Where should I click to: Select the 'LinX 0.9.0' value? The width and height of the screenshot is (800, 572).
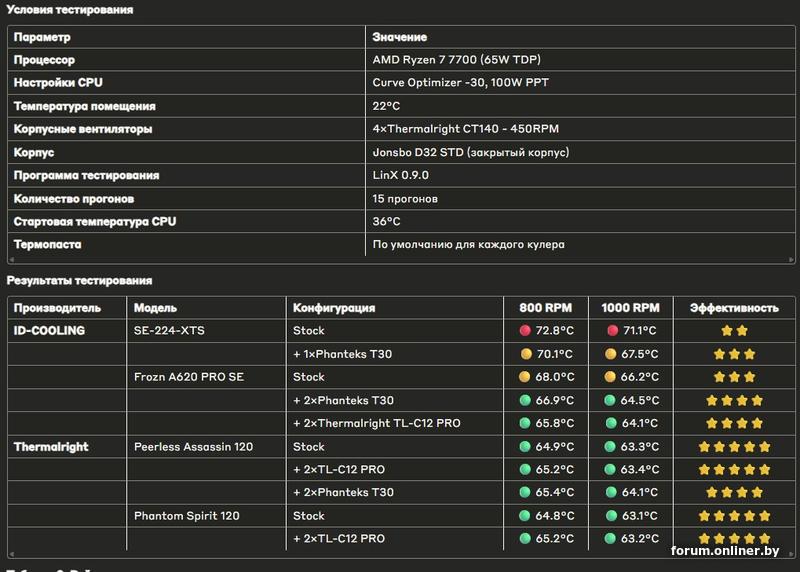(x=401, y=175)
